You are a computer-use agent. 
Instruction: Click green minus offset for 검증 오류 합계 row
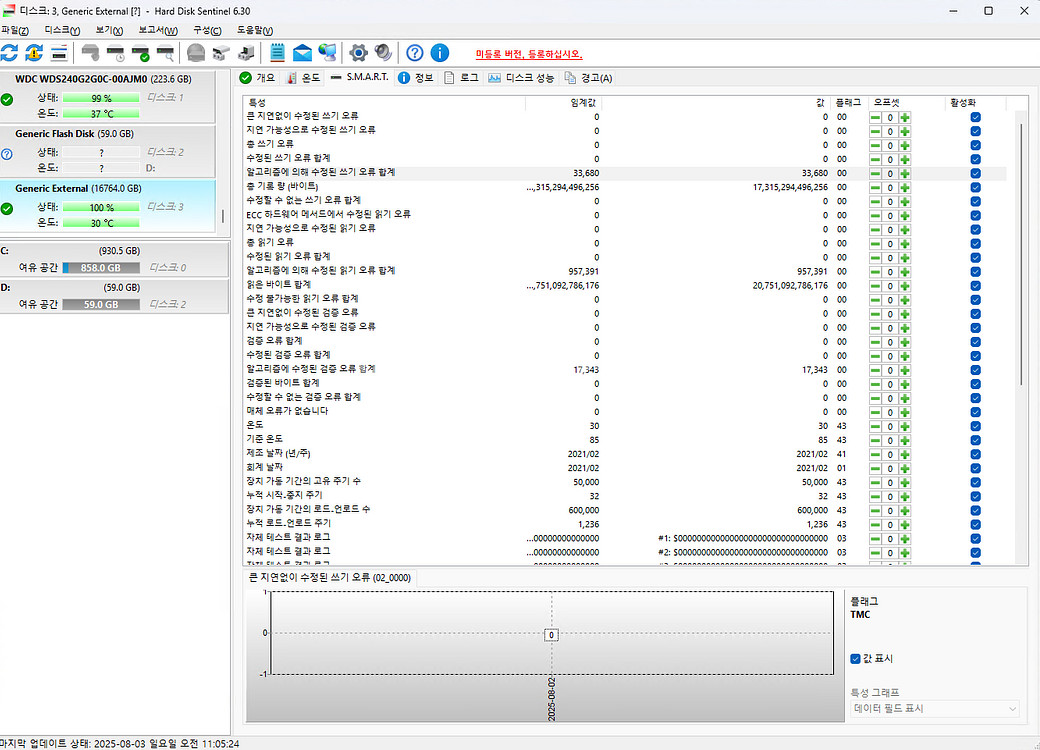(876, 342)
